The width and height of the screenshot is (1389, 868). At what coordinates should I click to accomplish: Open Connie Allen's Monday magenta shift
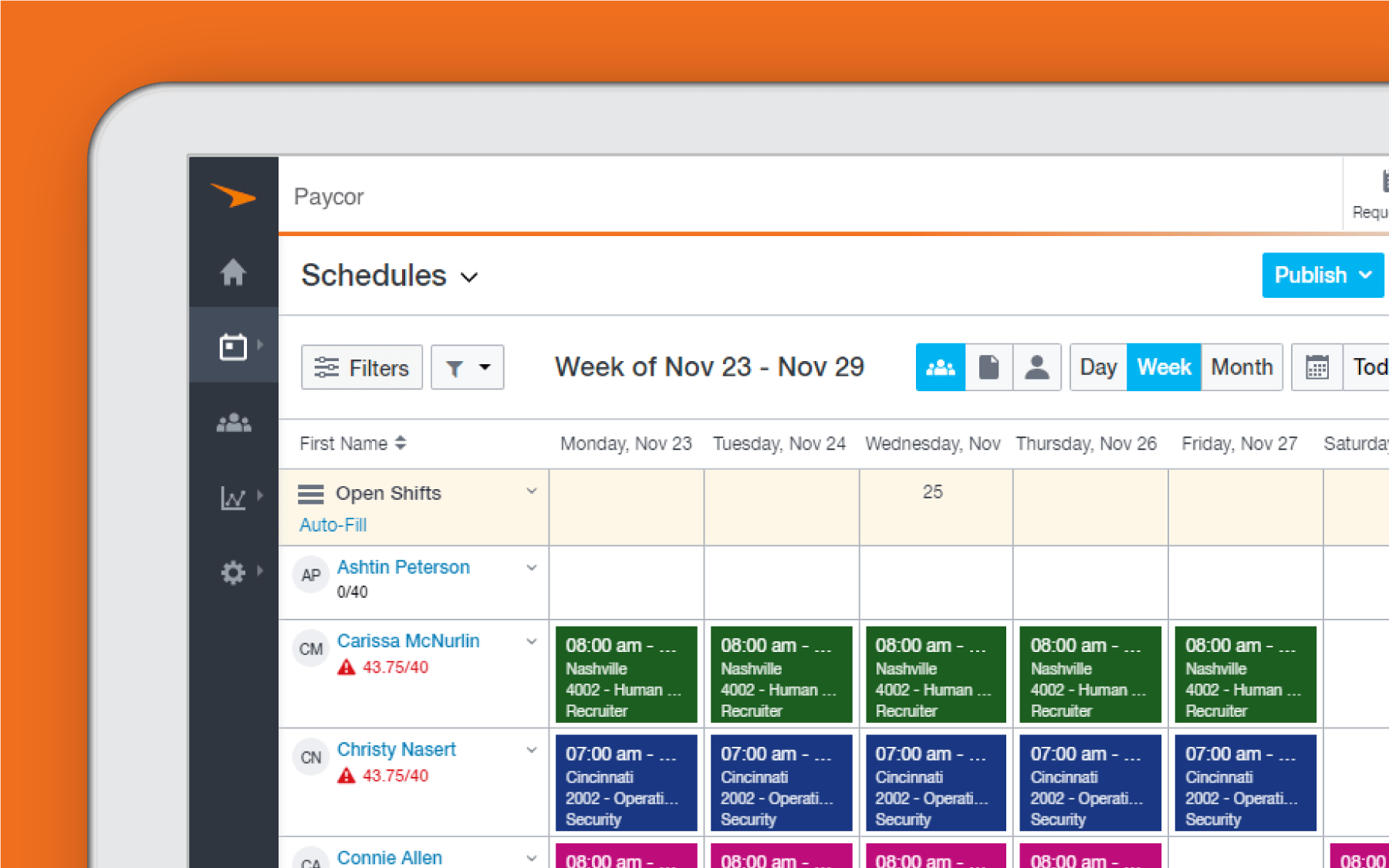[626, 856]
